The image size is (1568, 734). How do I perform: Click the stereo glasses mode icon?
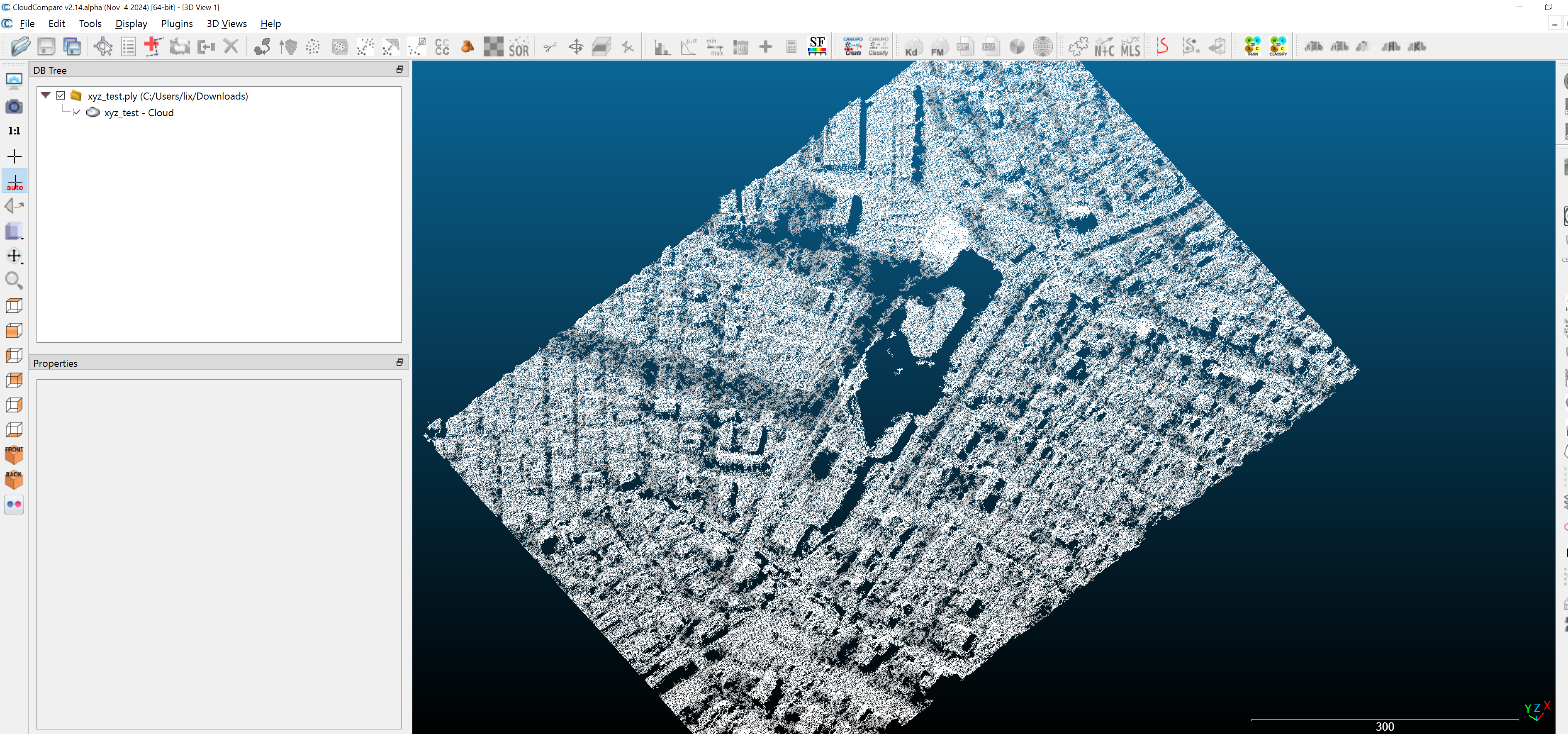tap(14, 504)
